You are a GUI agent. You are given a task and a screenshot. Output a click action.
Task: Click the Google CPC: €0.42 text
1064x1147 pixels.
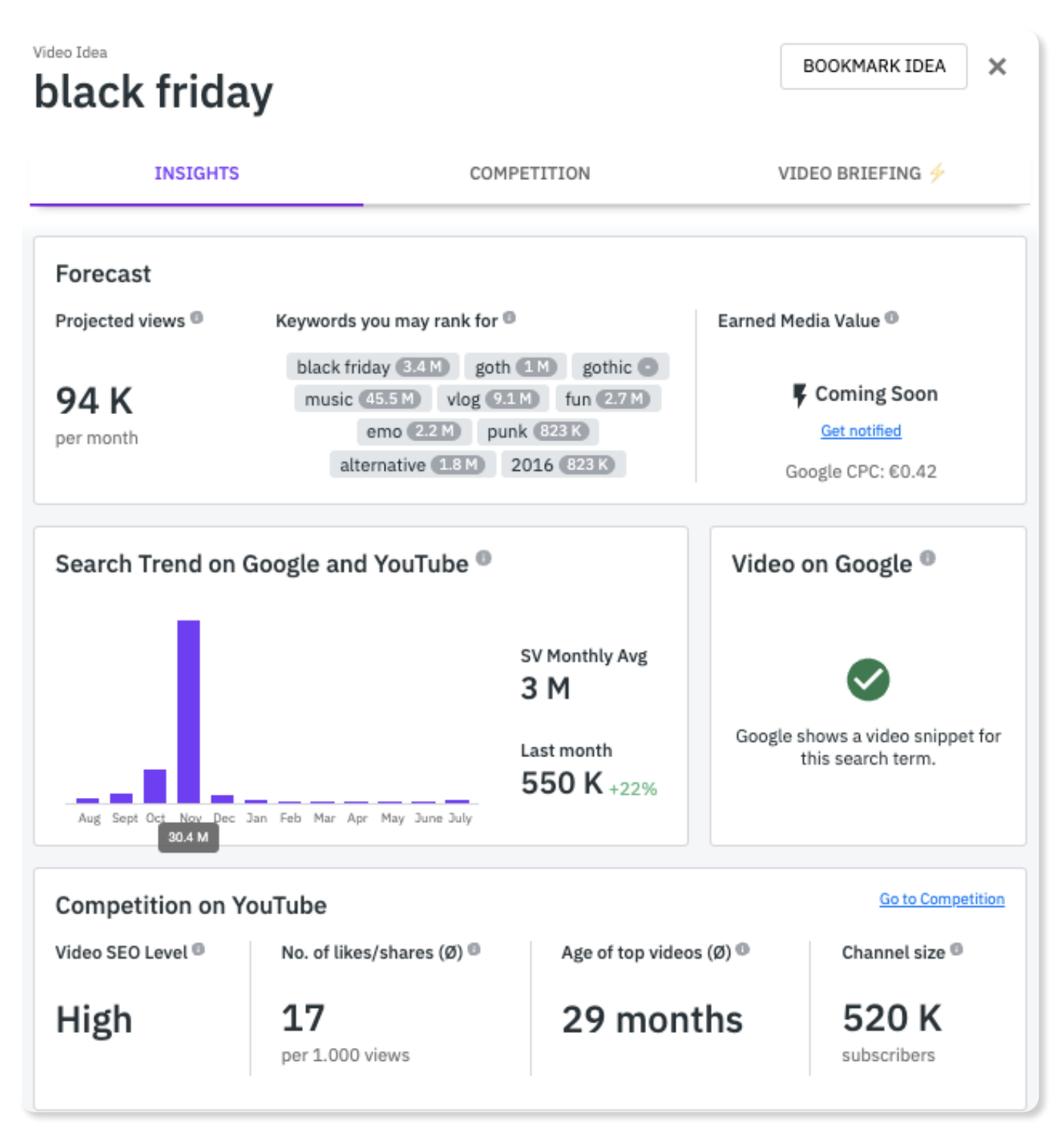coord(861,471)
